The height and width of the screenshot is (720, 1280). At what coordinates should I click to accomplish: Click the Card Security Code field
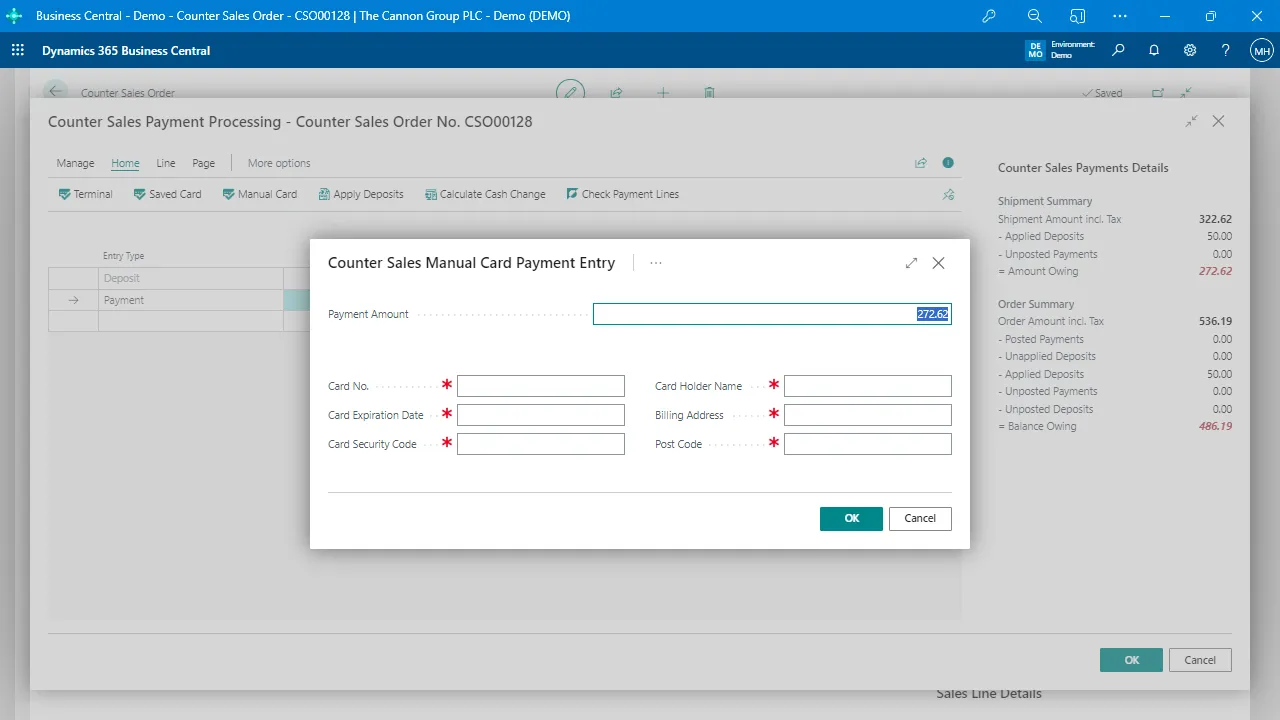click(540, 444)
